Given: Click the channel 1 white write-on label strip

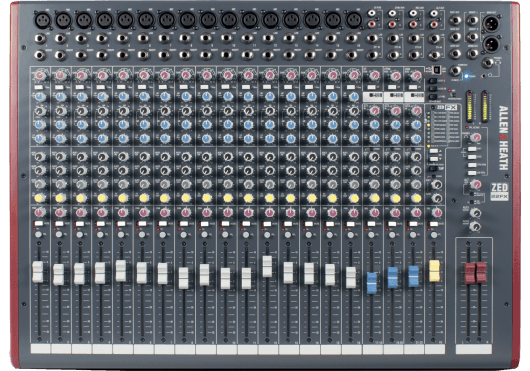Looking at the screenshot, I should tap(41, 349).
